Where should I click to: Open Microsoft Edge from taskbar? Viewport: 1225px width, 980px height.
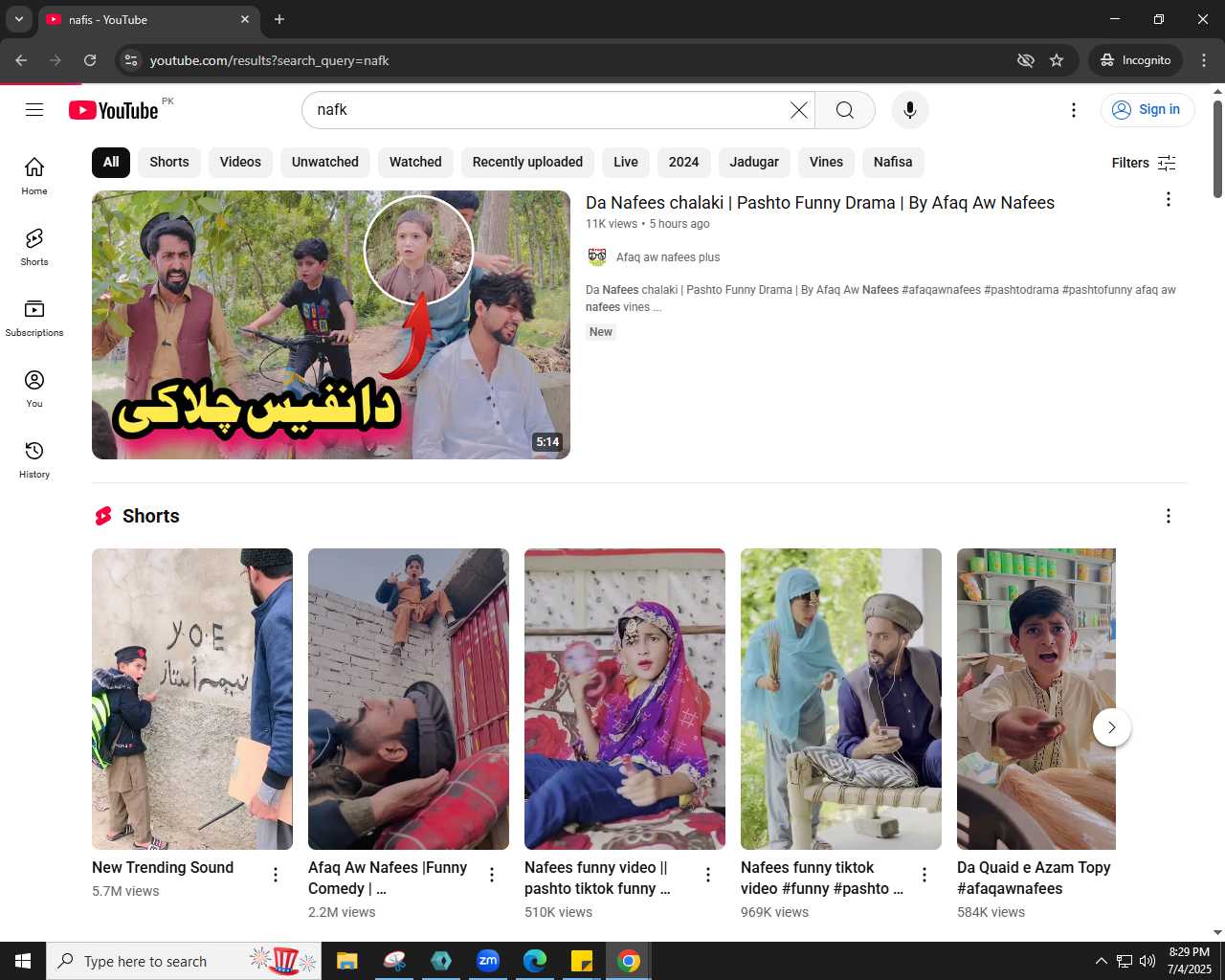click(x=535, y=961)
